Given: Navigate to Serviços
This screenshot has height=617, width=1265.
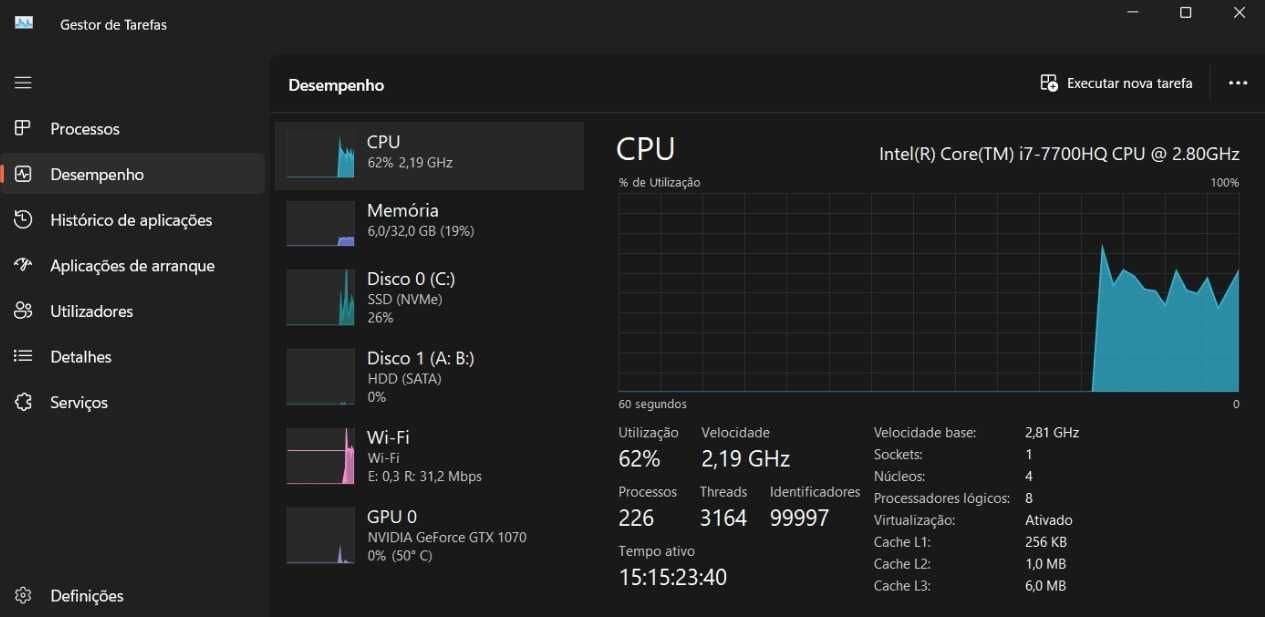Looking at the screenshot, I should tap(134, 402).
